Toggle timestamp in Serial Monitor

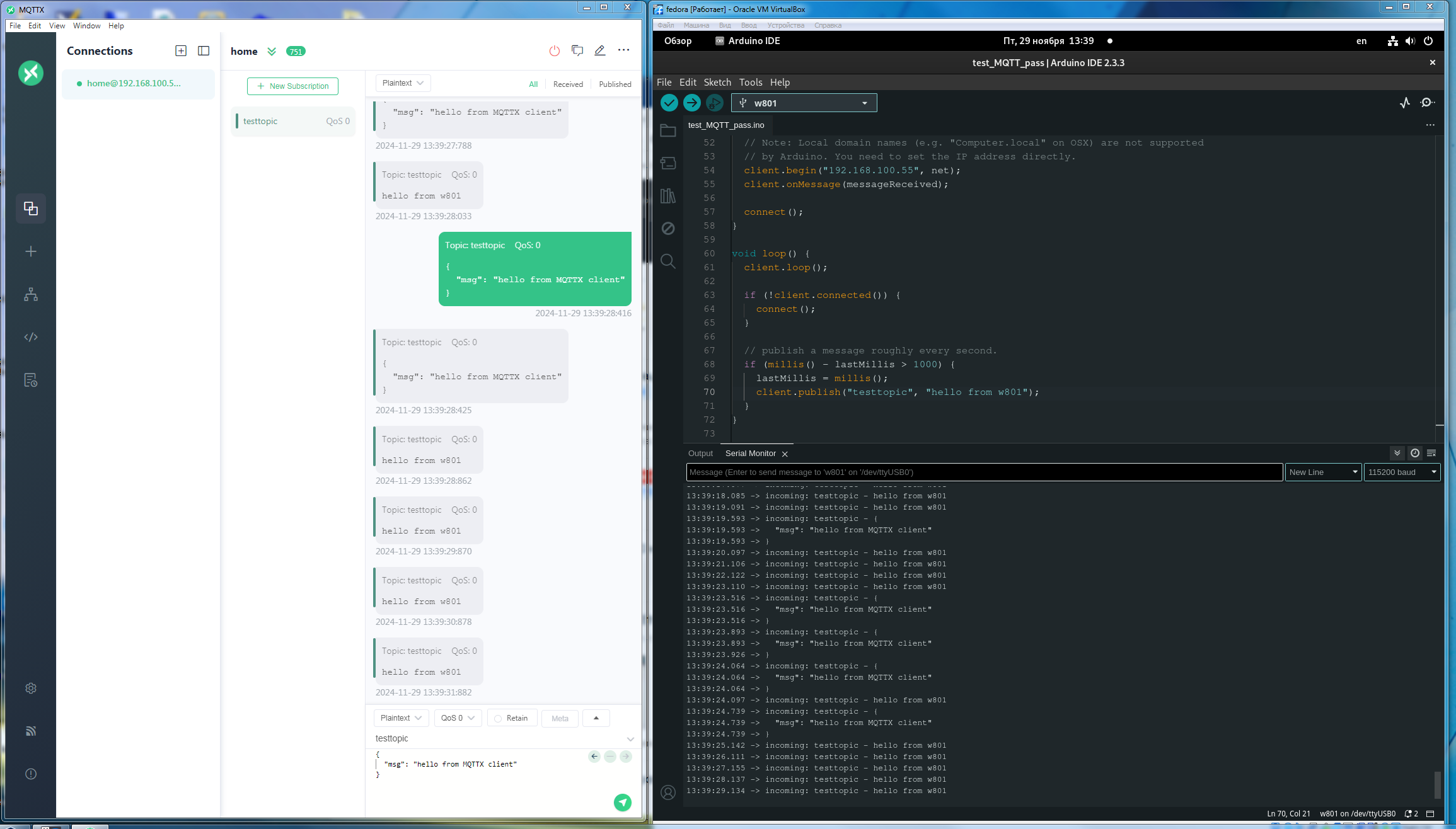pos(1415,453)
